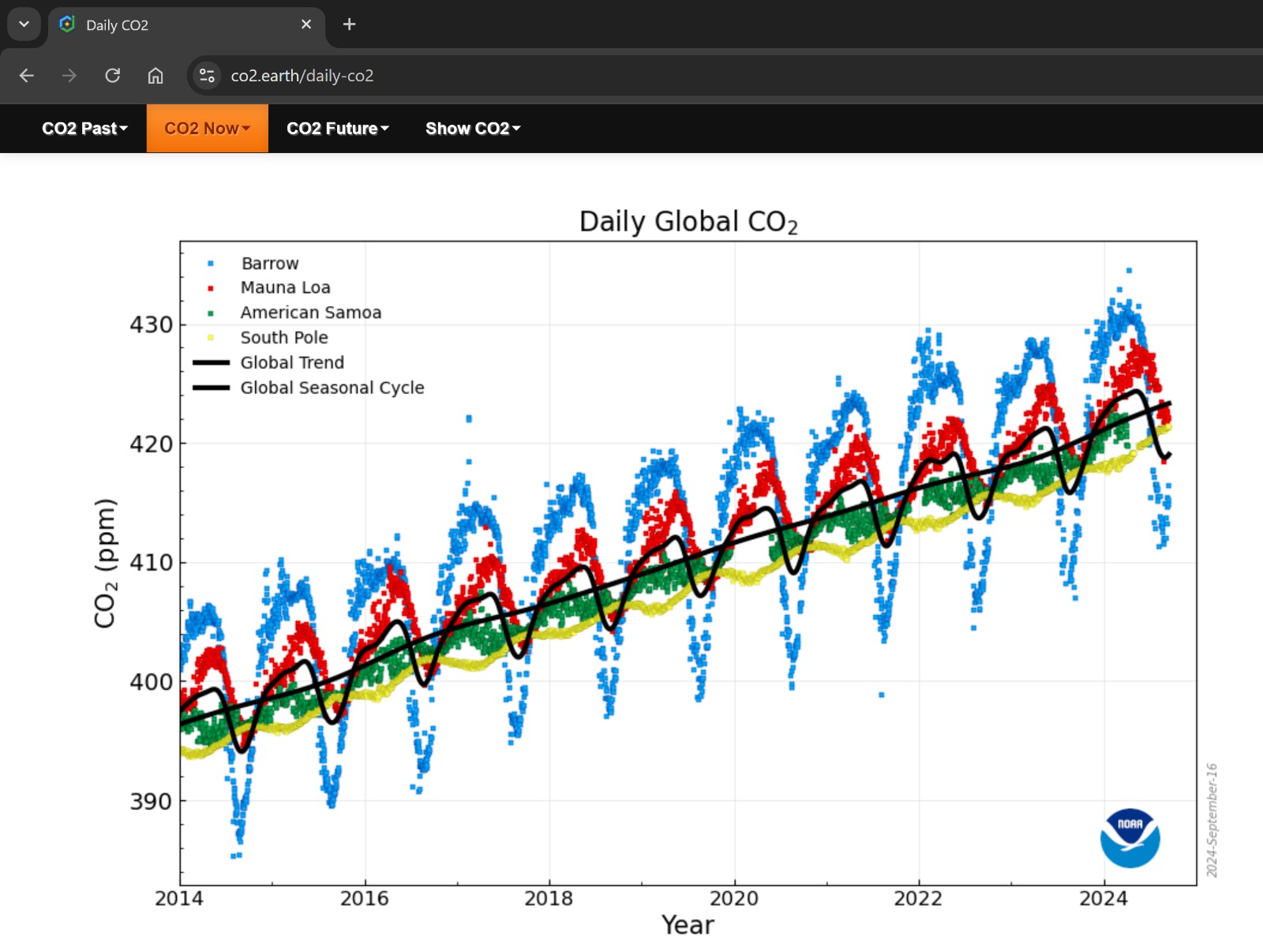Reload the co2.earth page
The image size is (1263, 952).
click(113, 76)
